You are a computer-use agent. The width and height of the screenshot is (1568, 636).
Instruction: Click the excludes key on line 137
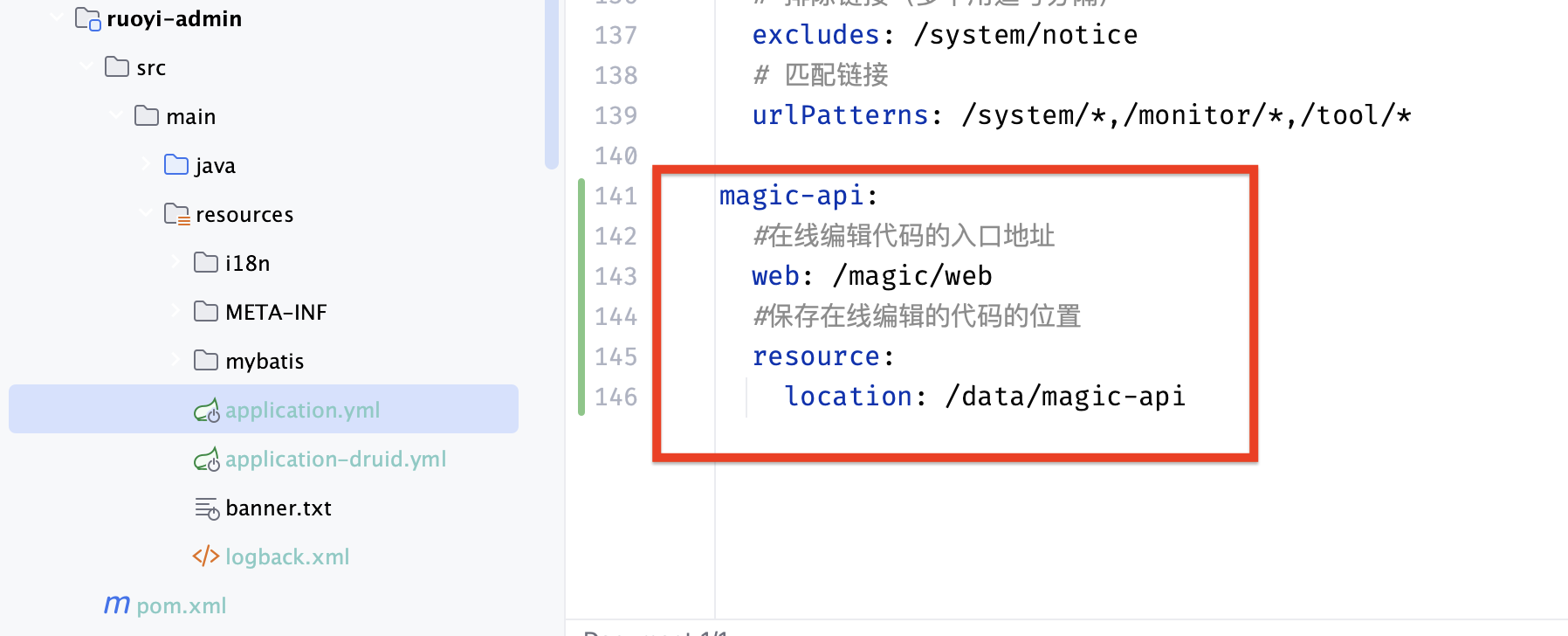[816, 35]
